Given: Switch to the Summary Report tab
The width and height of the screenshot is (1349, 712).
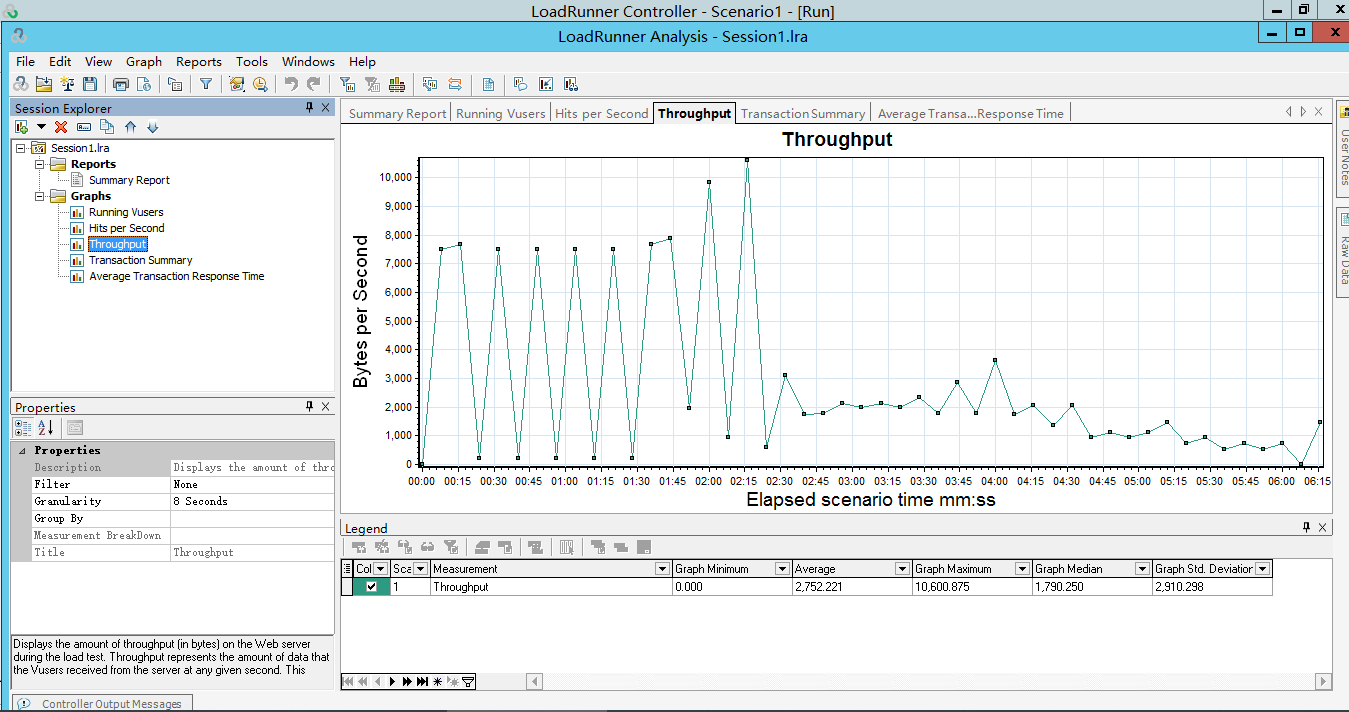Looking at the screenshot, I should click(397, 113).
